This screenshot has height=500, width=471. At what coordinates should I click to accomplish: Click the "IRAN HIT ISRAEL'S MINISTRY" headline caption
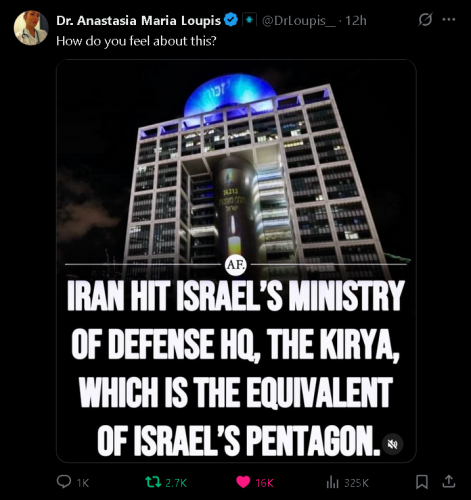236,296
